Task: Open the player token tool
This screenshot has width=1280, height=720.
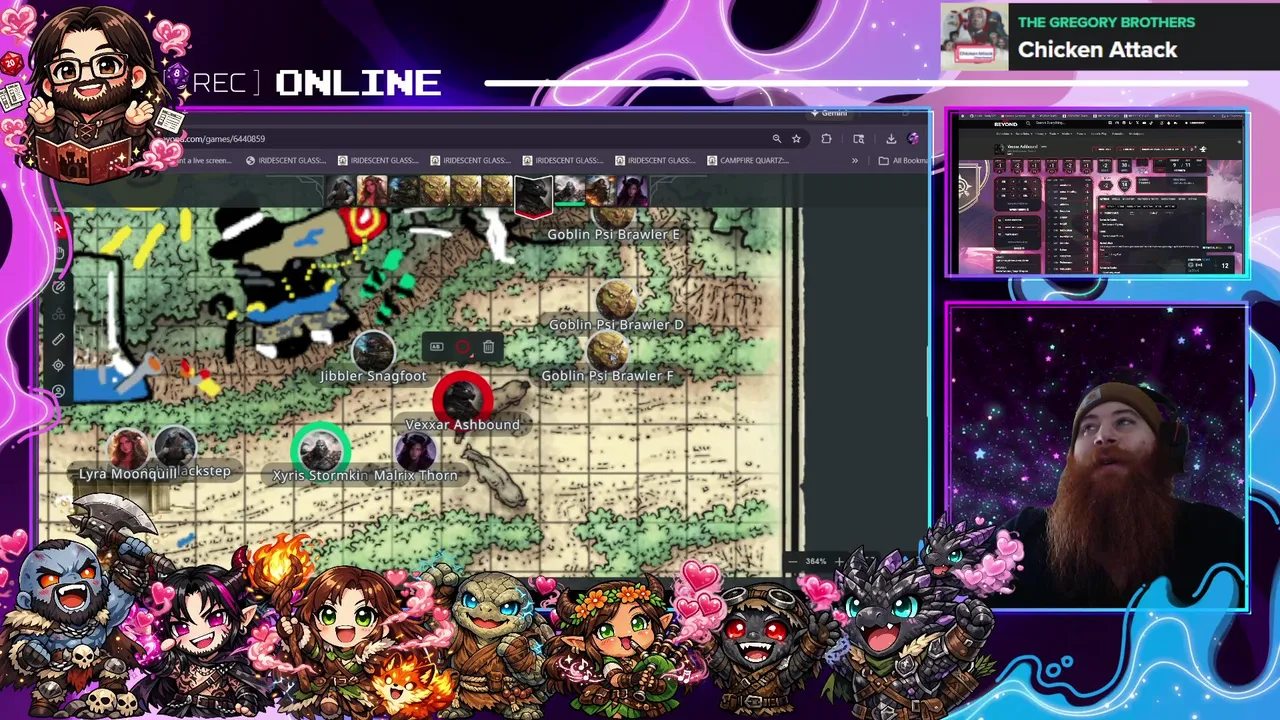Action: pyautogui.click(x=59, y=391)
